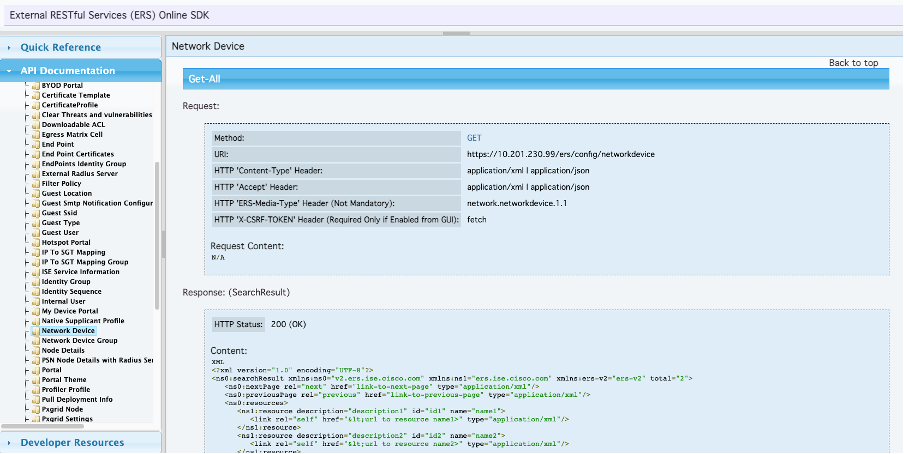Click the GET method link

pos(474,138)
